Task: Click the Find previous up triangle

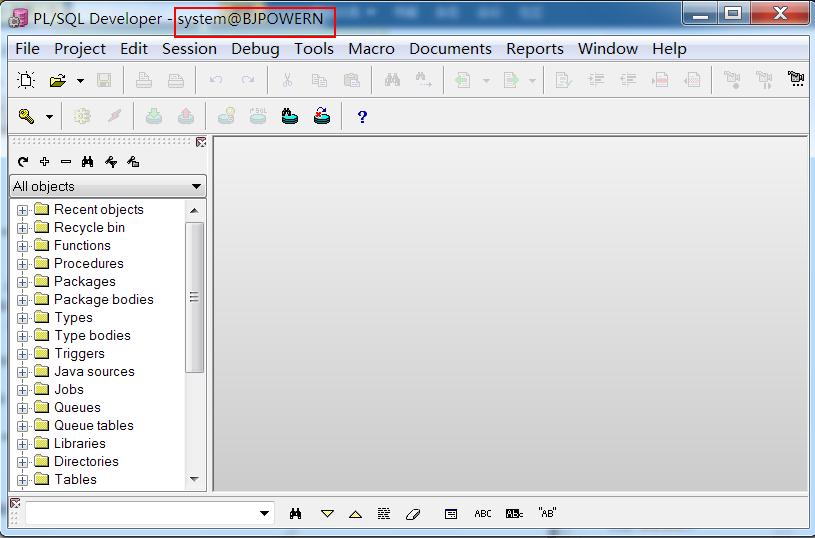Action: [356, 515]
